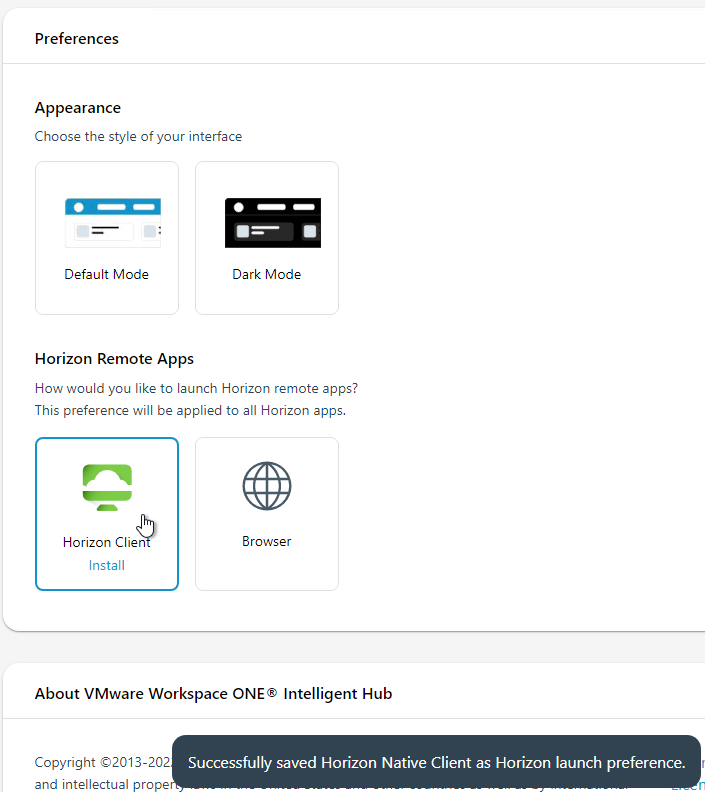The image size is (705, 792).
Task: Click the Install link under Horizon Client
Action: (107, 565)
